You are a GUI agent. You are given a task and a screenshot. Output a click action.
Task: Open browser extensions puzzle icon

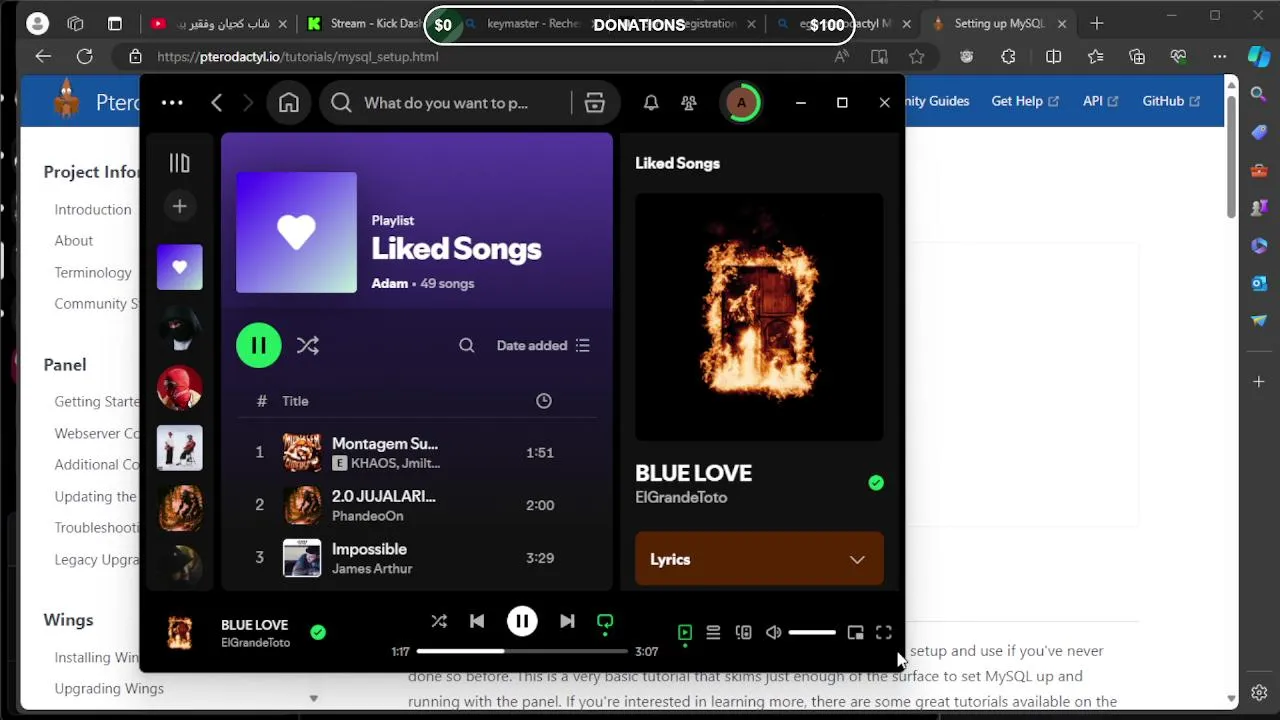point(1008,57)
